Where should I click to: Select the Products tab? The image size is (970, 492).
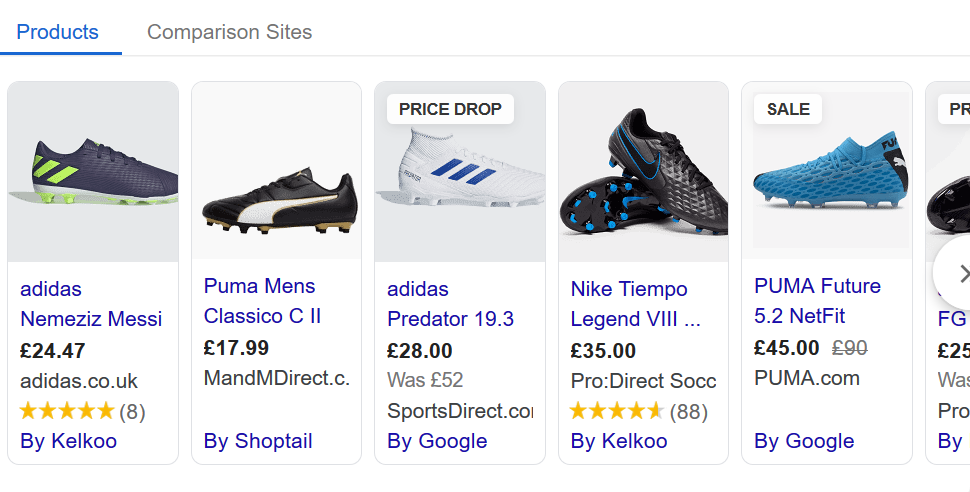(58, 32)
